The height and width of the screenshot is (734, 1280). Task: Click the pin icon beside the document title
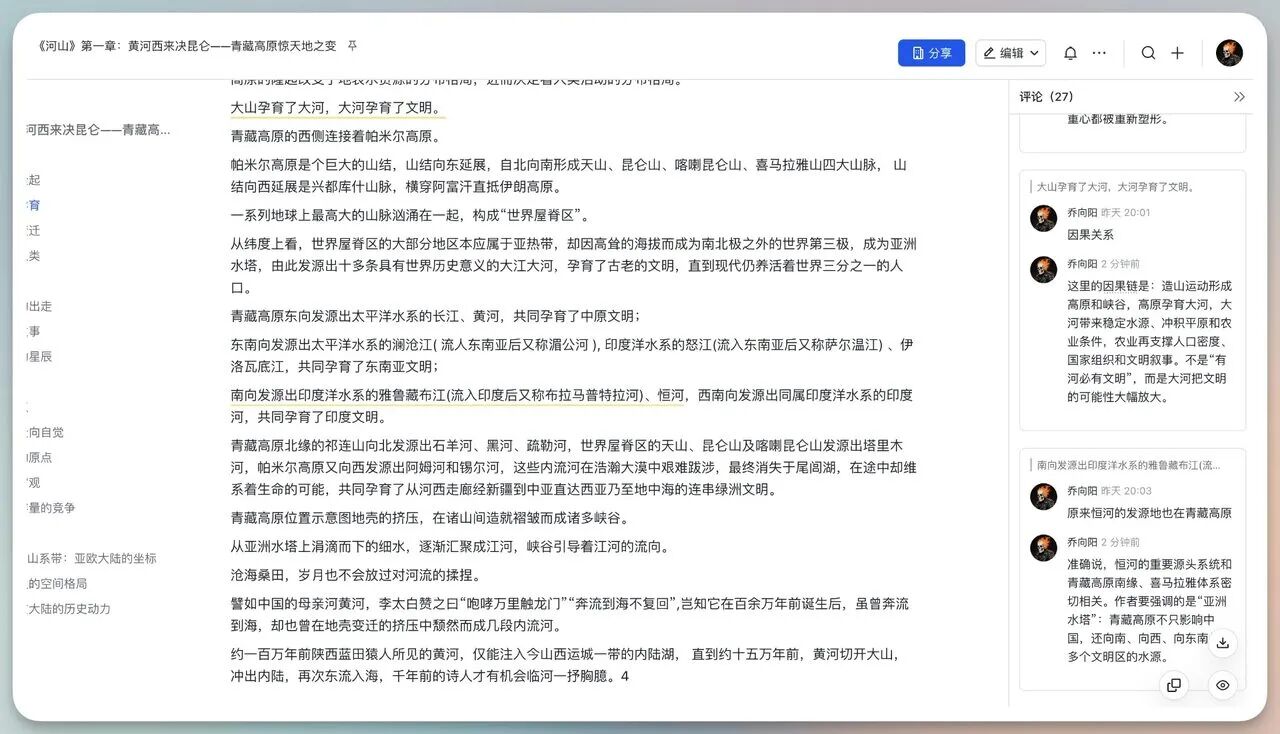[x=352, y=46]
